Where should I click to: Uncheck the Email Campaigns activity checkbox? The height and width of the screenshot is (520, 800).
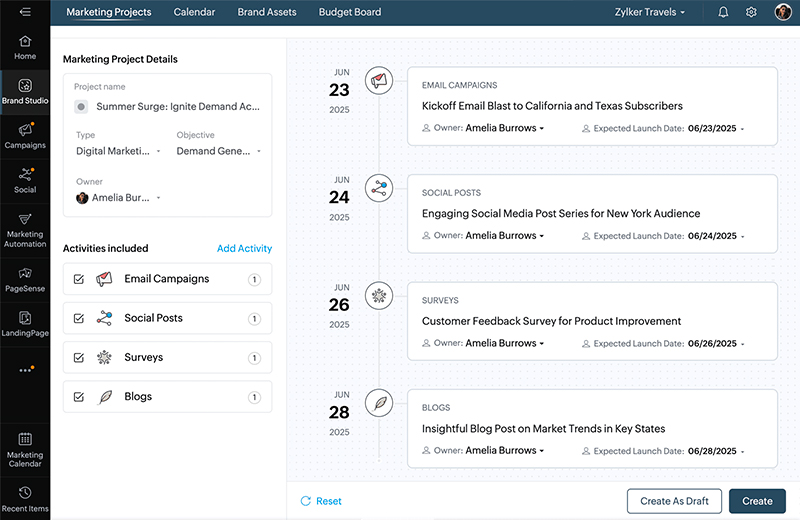point(79,279)
